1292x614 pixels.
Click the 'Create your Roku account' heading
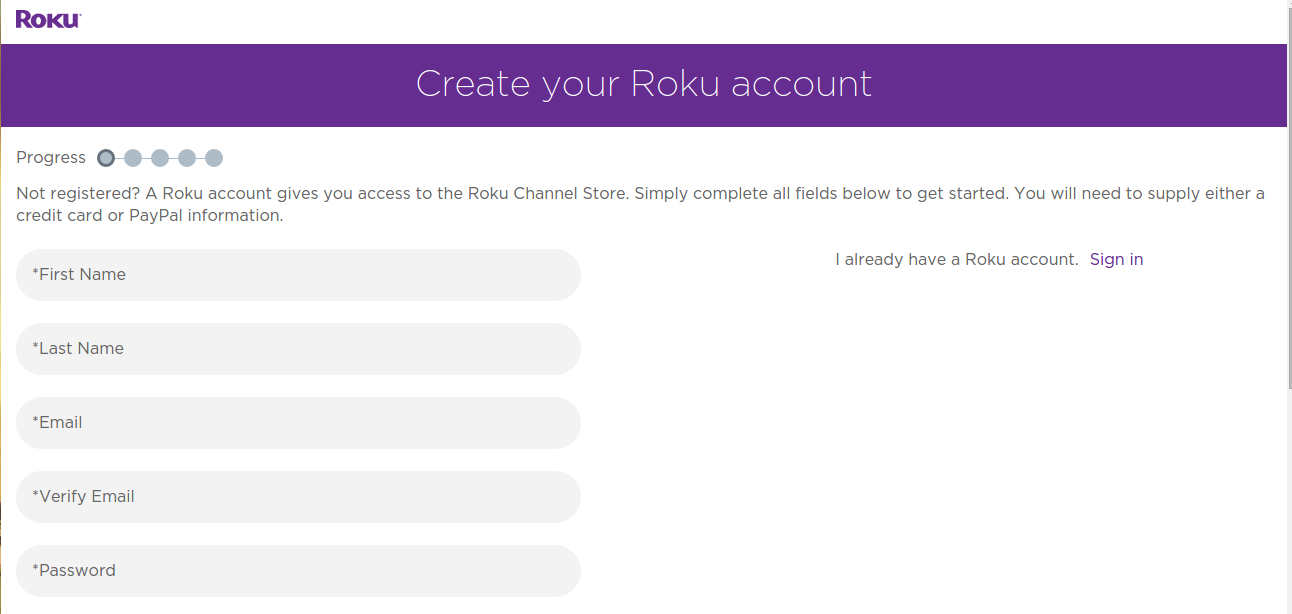[x=644, y=84]
